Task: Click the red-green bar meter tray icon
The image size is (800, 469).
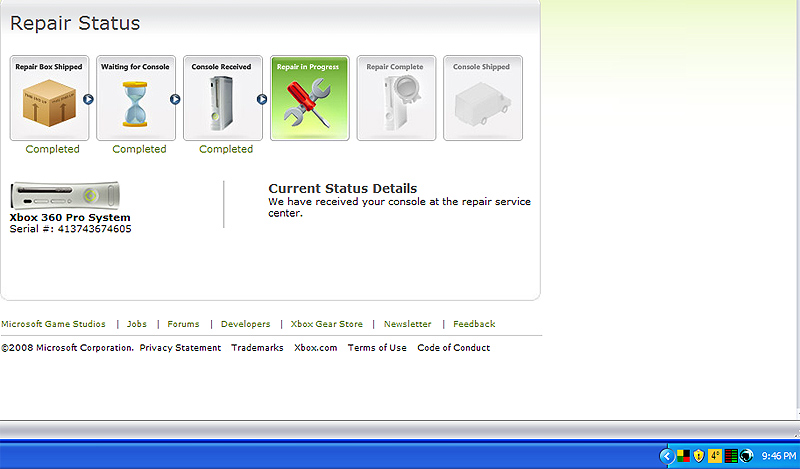Action: pos(731,455)
